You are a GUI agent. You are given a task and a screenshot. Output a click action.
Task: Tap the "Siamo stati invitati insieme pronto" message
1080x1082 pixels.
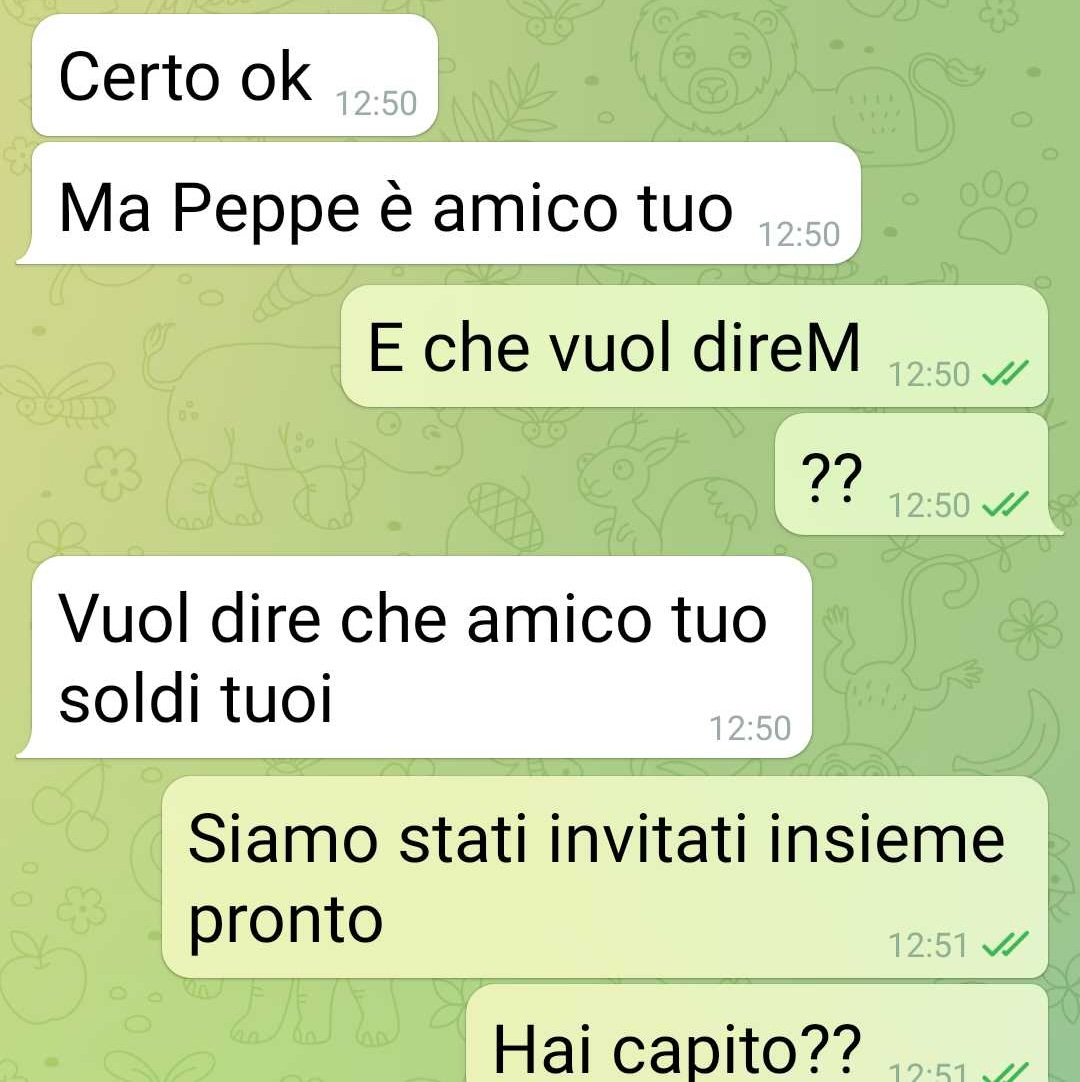[x=605, y=877]
